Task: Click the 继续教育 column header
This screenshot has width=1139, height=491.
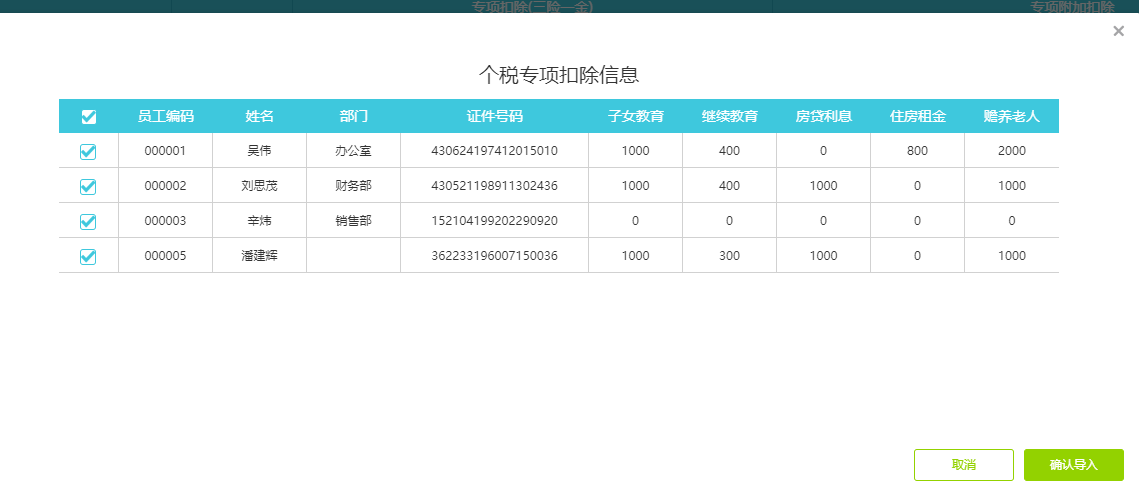Action: point(729,116)
